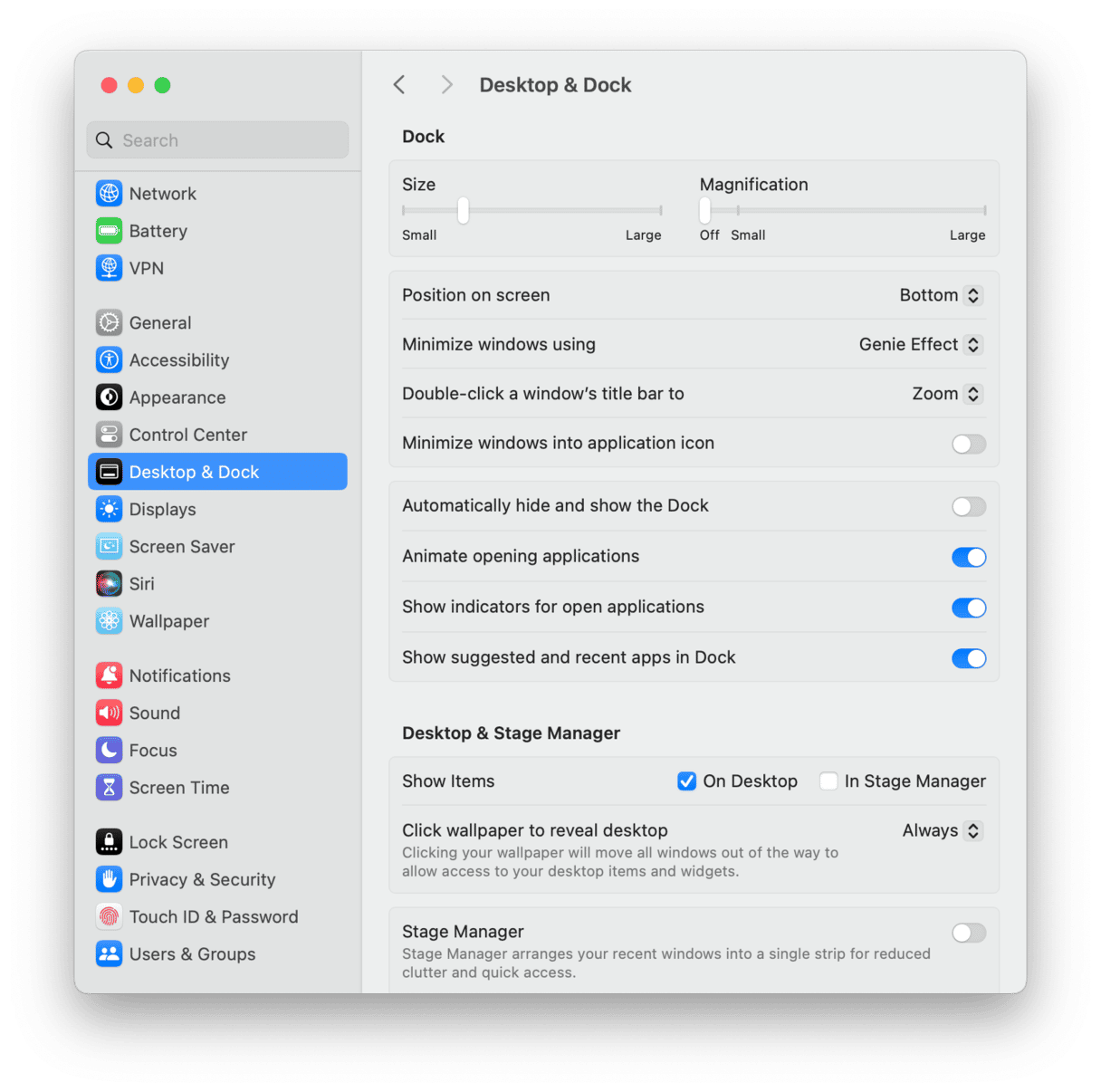Click the Focus moon icon
The image size is (1101, 1092).
coord(109,750)
